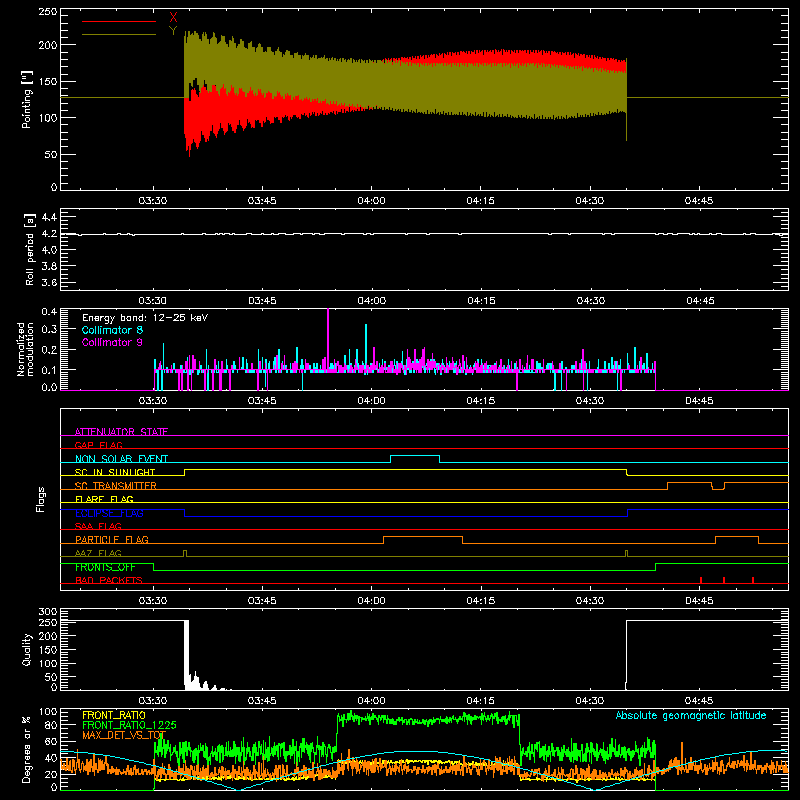Viewport: 800px width, 800px height.
Task: Click 'Absolute geomagnetic latitude' legend text
Action: pyautogui.click(x=691, y=716)
